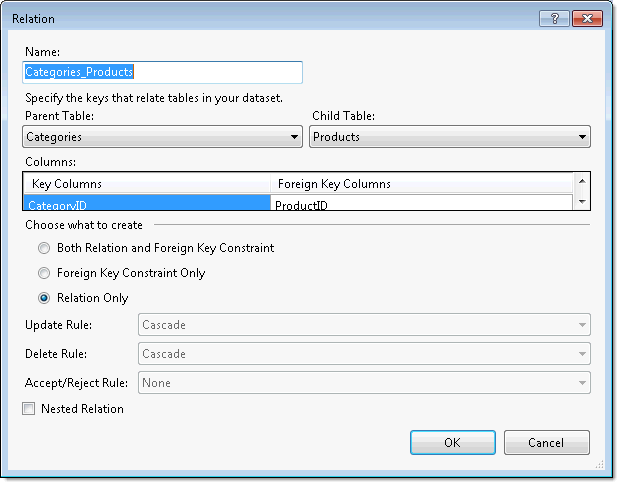Select Both Relation and Foreign Key Constraint
This screenshot has height=484, width=619.
[43, 248]
